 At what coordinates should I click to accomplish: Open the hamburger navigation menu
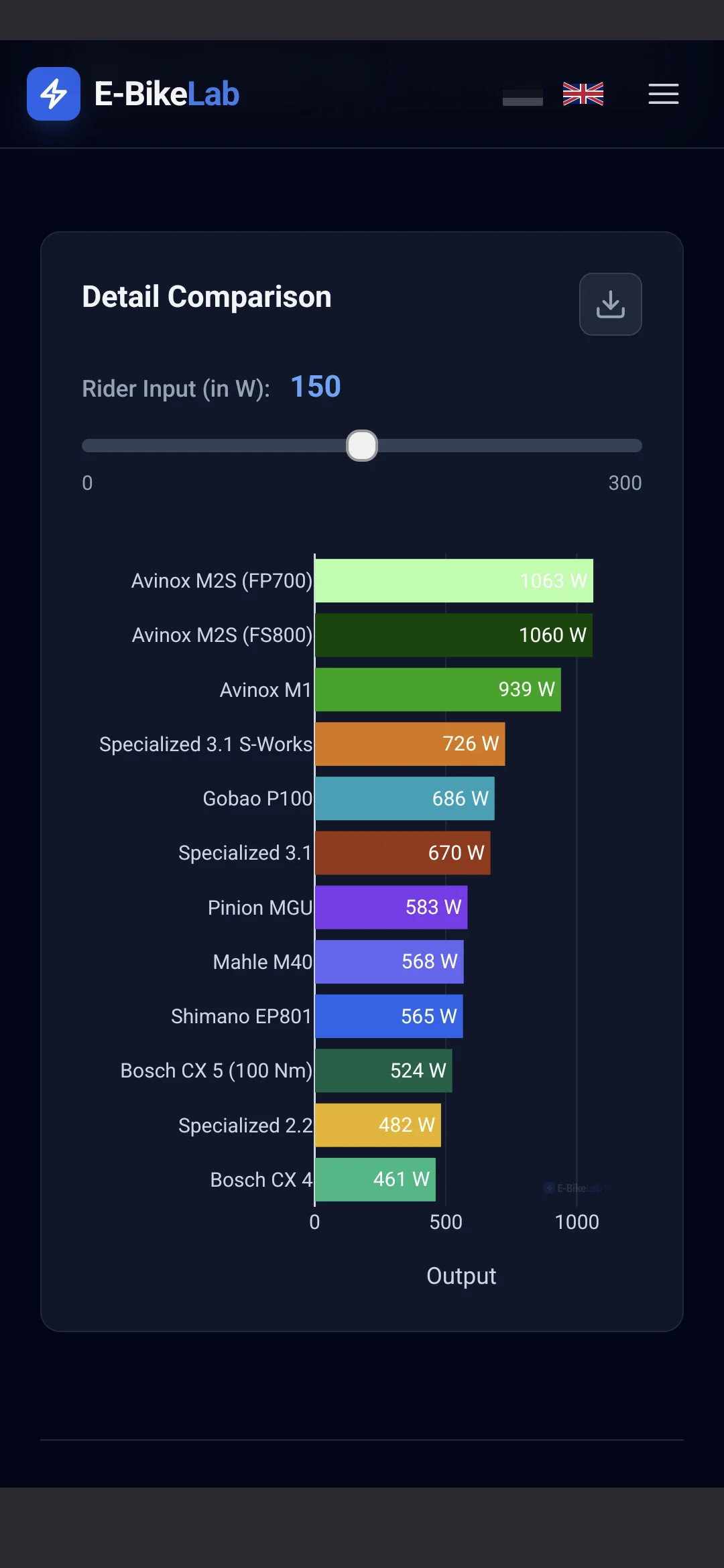pos(664,94)
